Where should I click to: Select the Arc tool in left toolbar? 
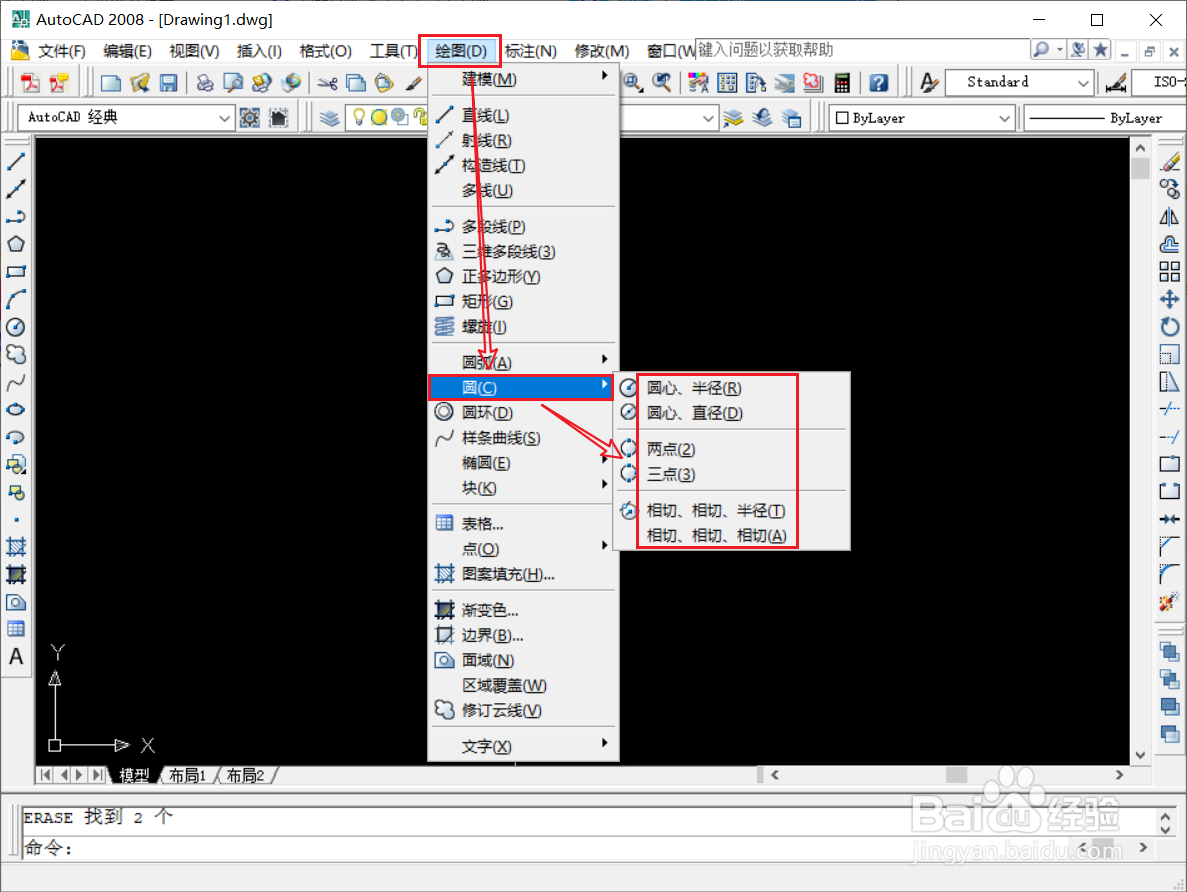[16, 299]
